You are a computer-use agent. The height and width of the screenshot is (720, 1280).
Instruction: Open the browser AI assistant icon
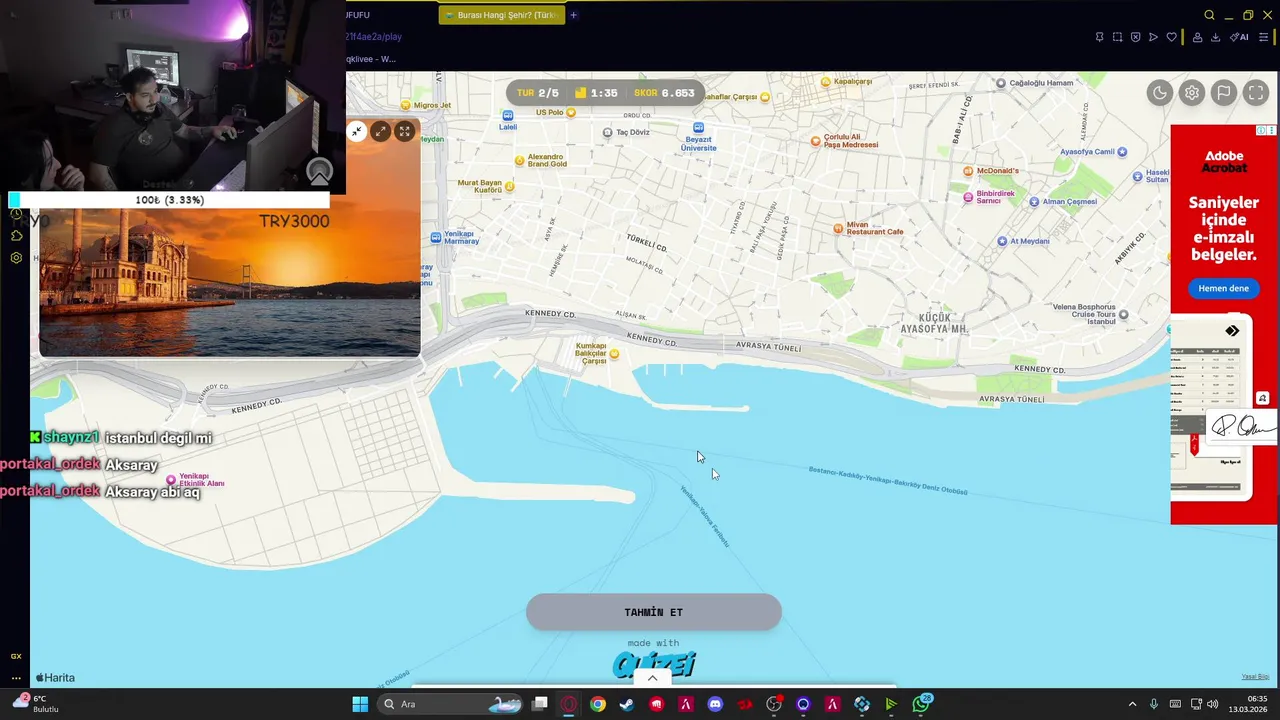pyautogui.click(x=1239, y=37)
